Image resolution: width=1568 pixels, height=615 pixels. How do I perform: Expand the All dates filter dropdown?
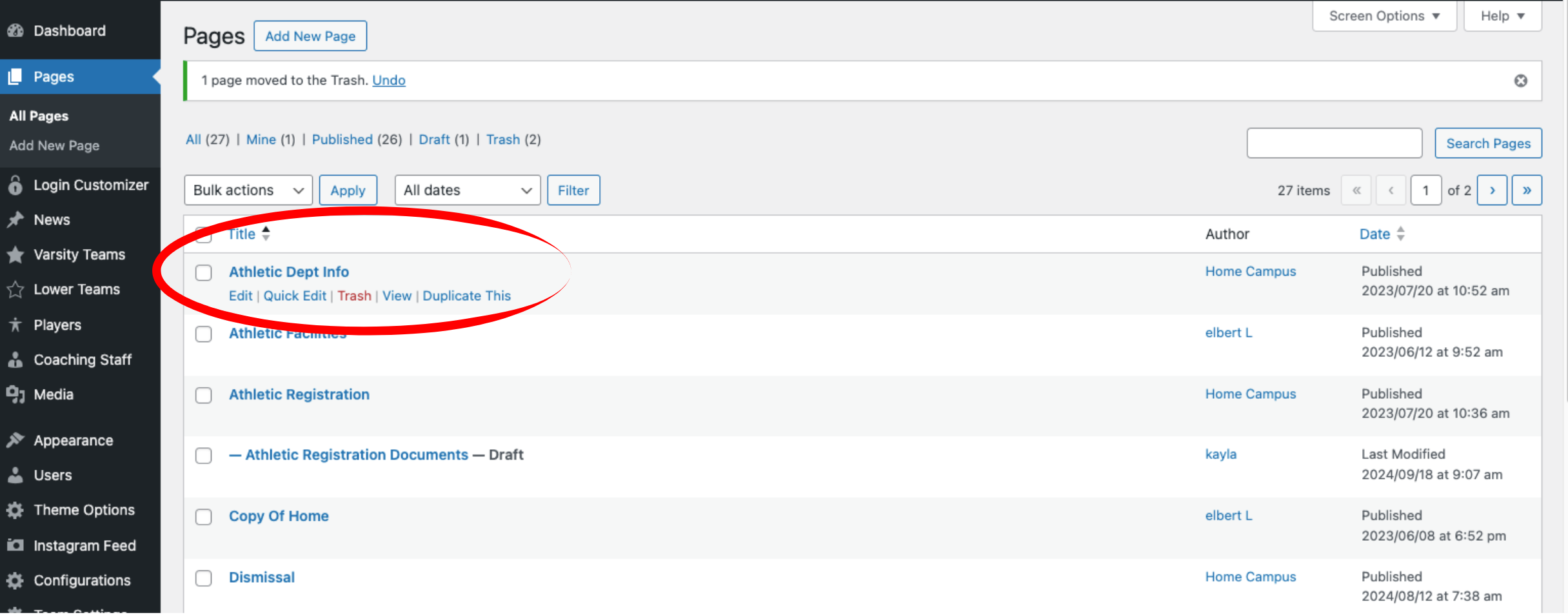coord(467,190)
